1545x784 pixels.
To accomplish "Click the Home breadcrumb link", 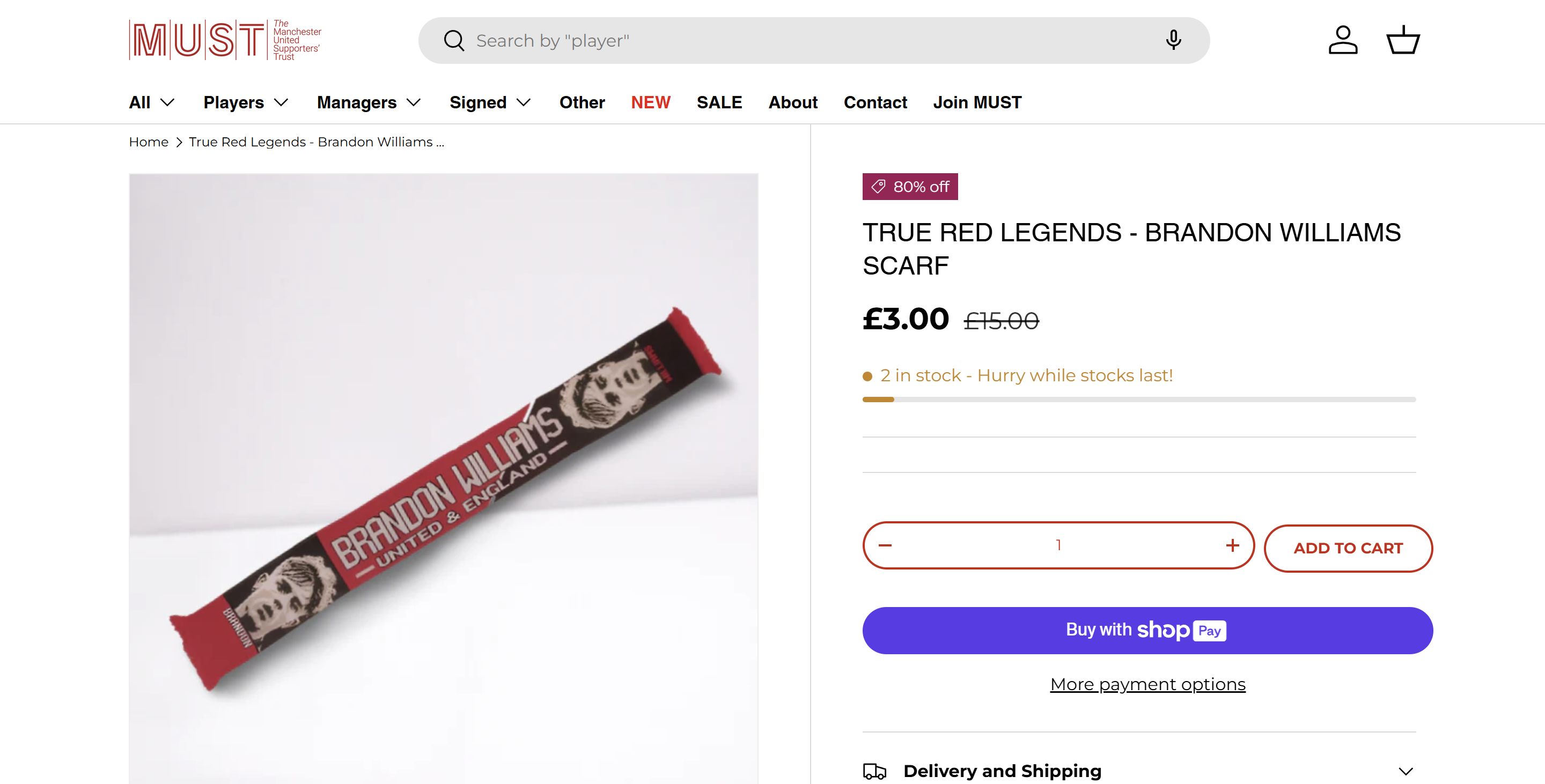I will click(x=149, y=142).
